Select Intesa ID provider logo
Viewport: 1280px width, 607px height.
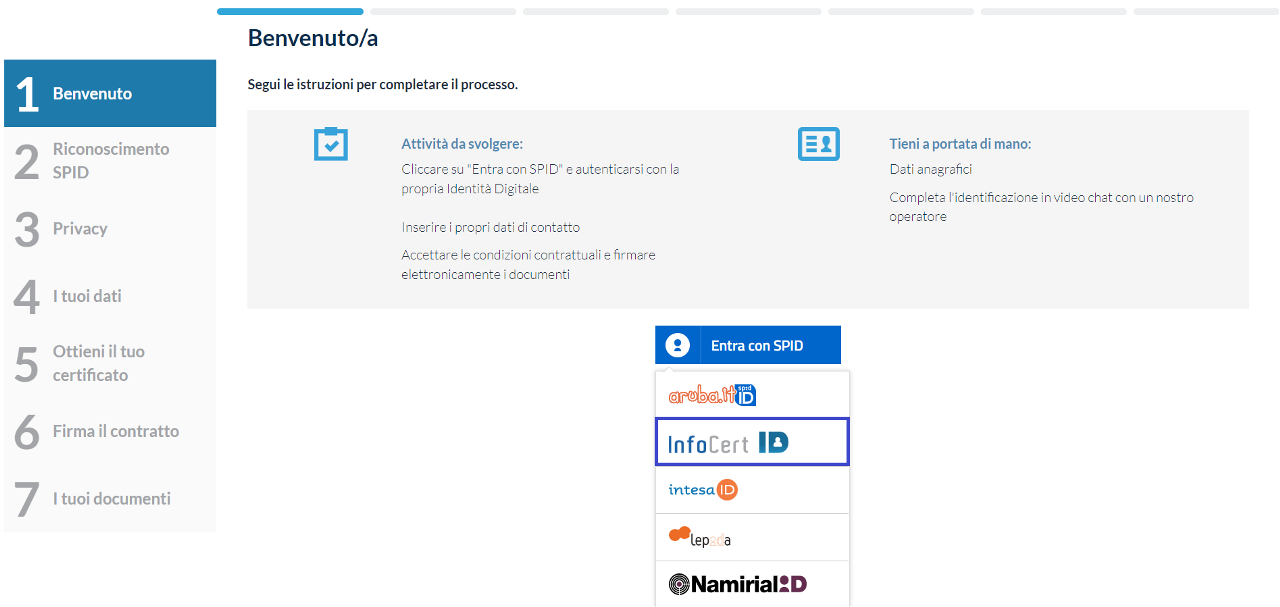pyautogui.click(x=703, y=490)
